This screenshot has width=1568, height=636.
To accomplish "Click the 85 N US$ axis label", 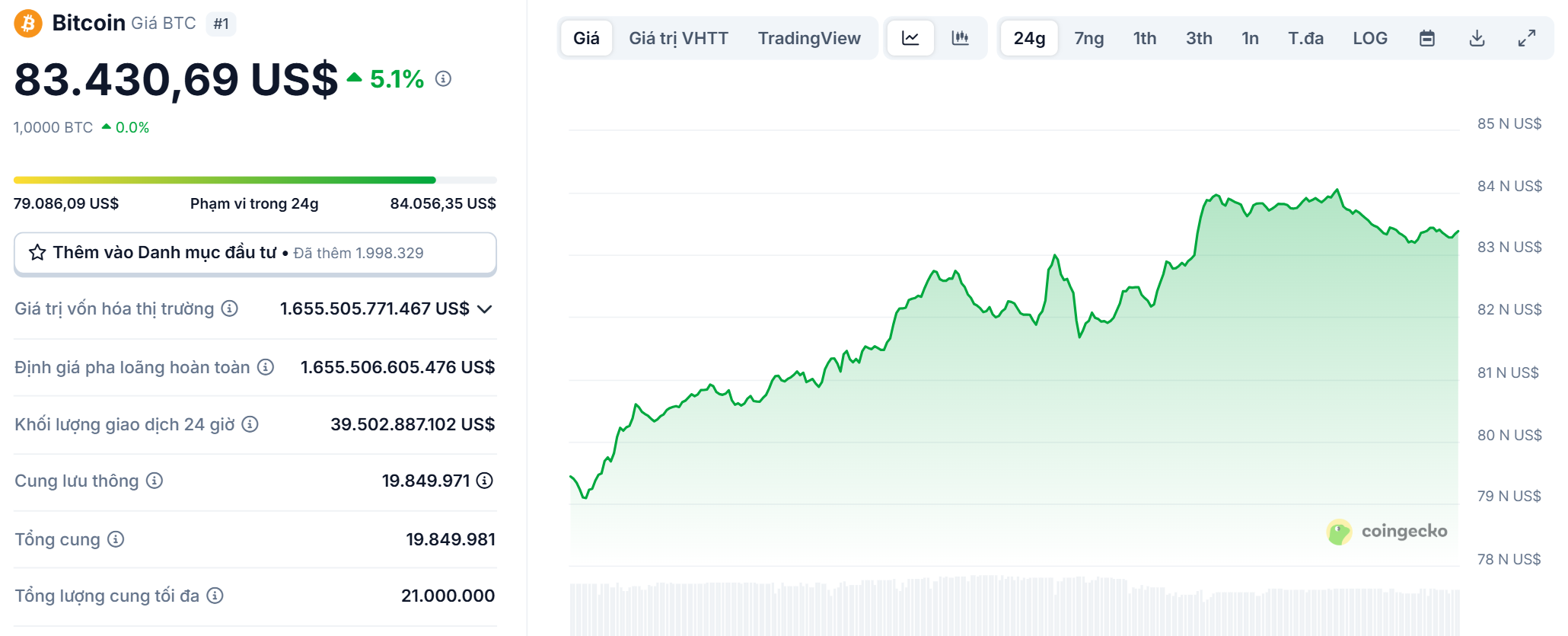I will [x=1509, y=123].
